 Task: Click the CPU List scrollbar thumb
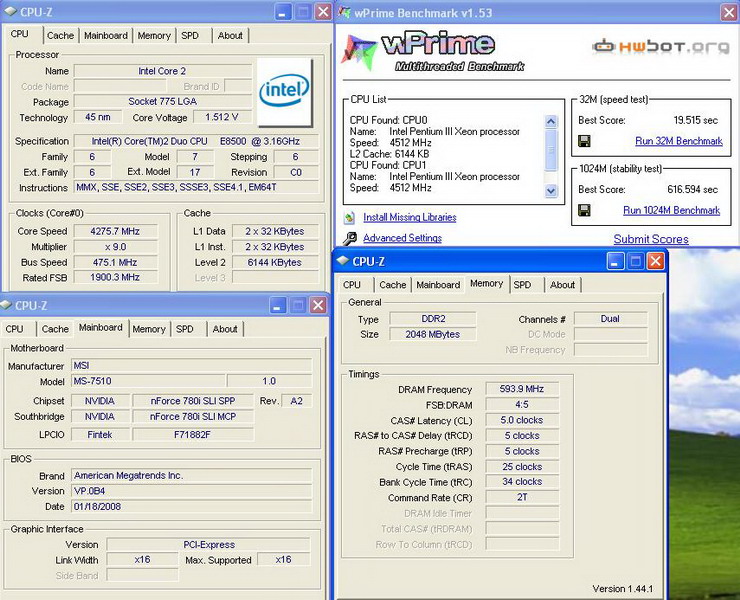click(551, 150)
